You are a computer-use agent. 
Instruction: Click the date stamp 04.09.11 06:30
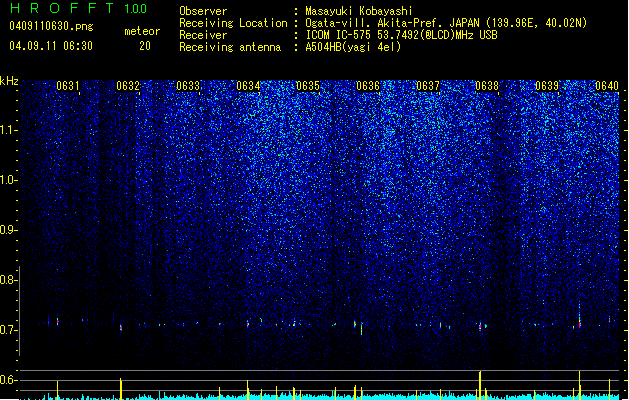51,46
